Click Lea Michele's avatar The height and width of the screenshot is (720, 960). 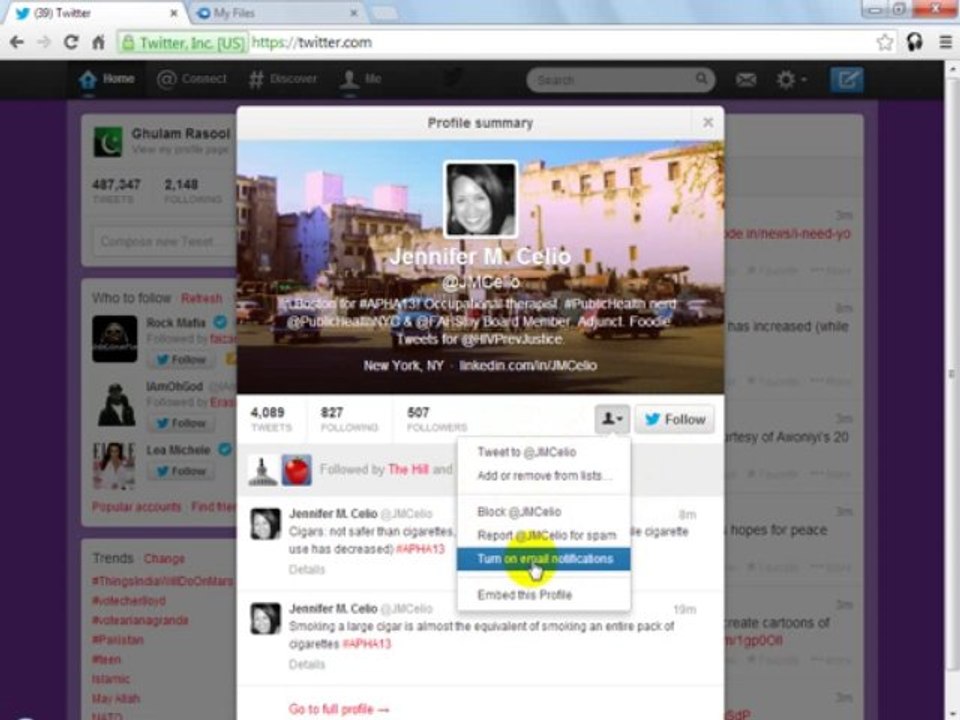[x=114, y=466]
